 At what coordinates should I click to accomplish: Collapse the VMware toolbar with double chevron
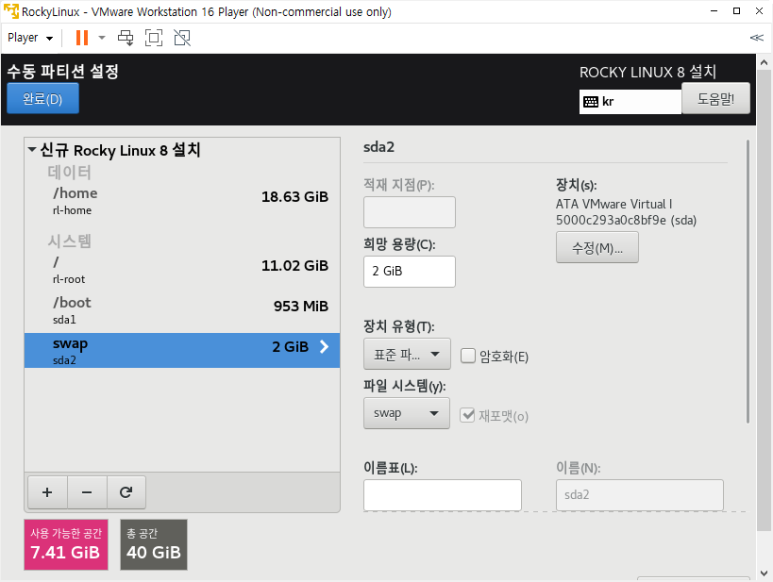tap(756, 38)
